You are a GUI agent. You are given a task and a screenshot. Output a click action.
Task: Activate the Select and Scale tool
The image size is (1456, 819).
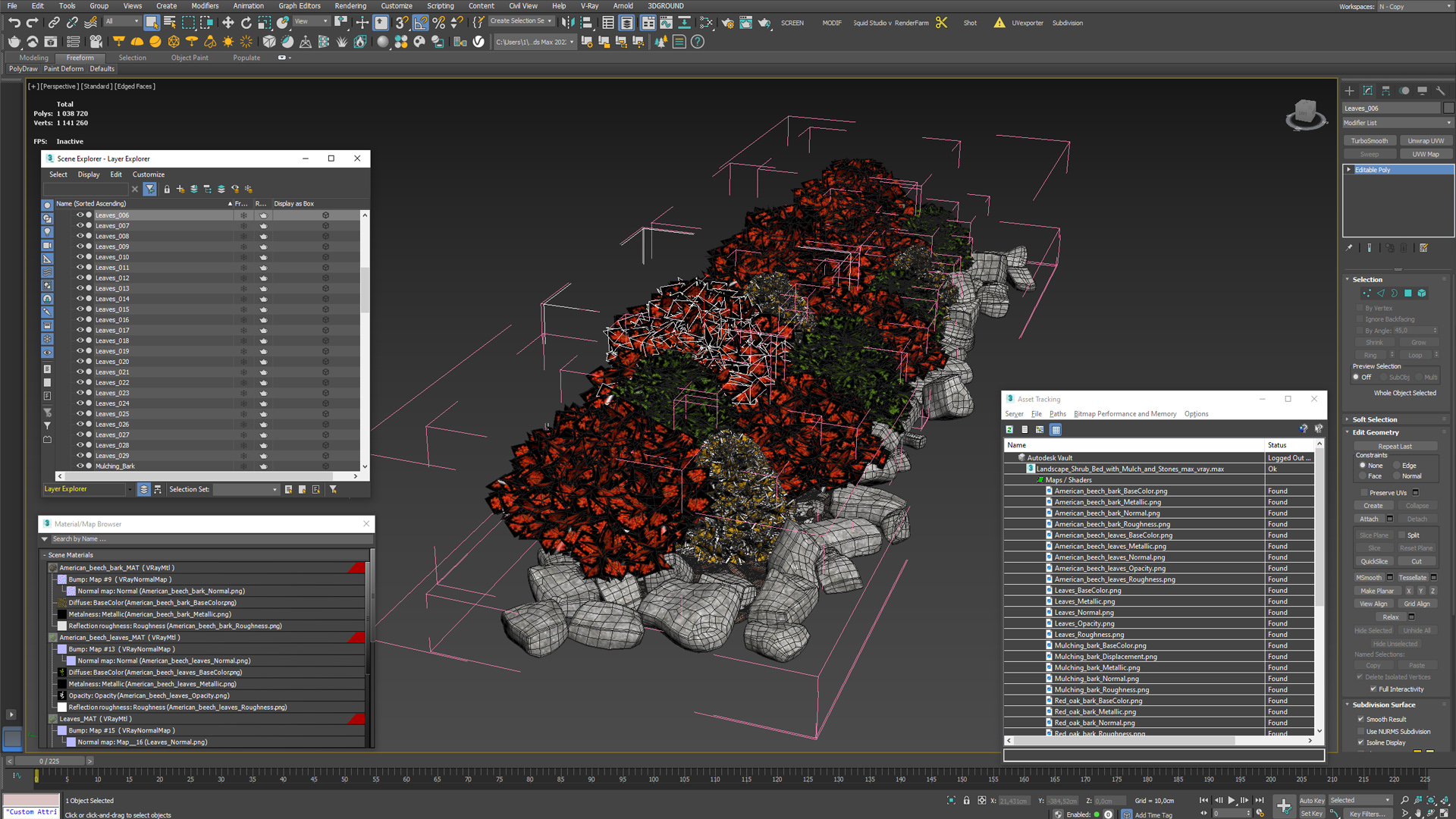[x=263, y=23]
